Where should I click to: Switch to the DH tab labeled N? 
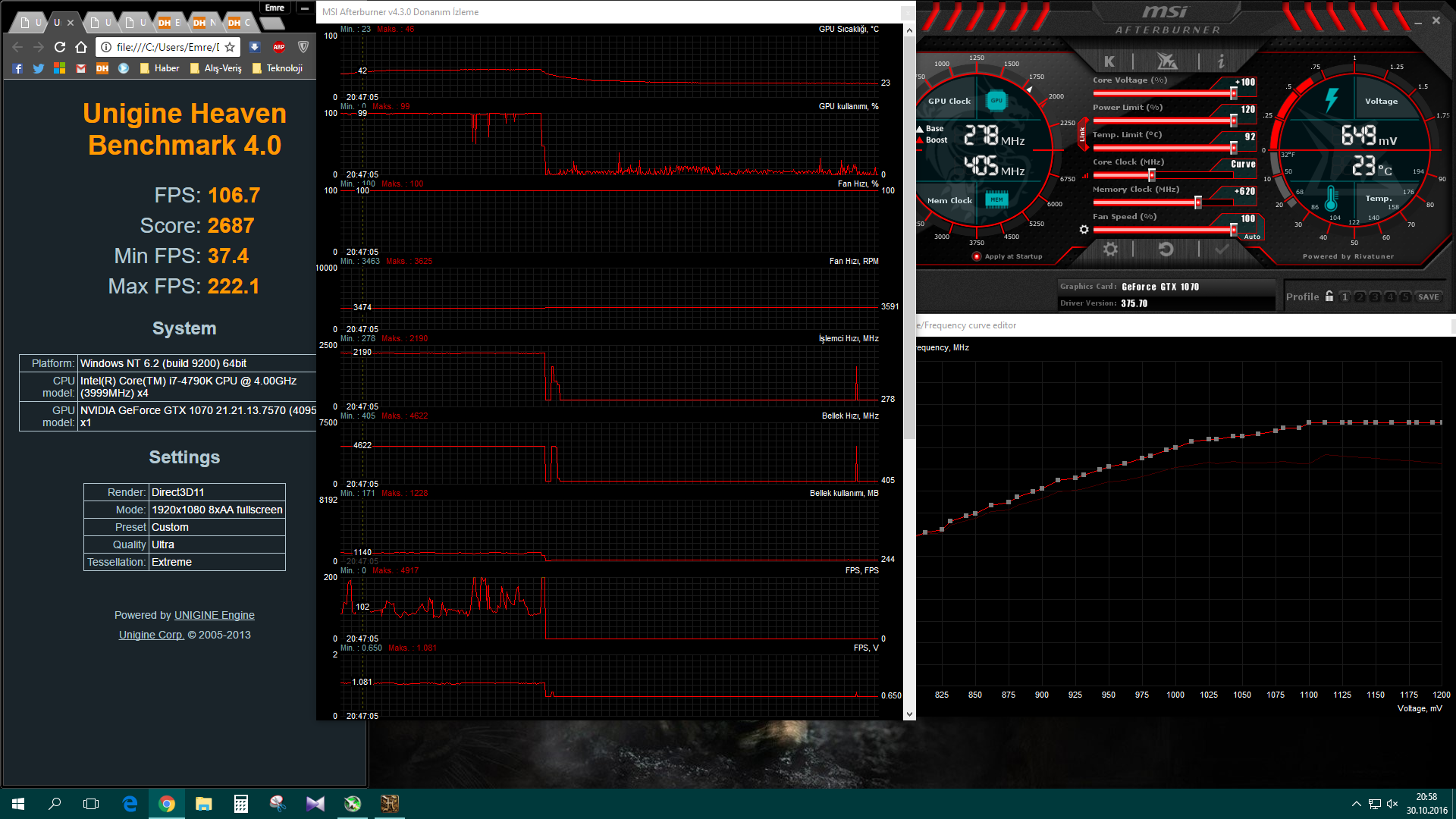click(205, 23)
